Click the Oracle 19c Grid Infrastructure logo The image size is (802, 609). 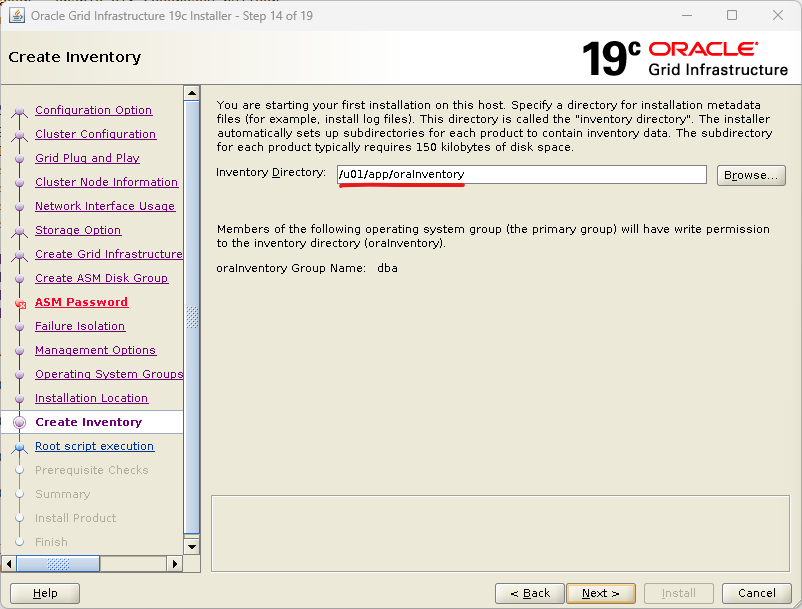685,58
